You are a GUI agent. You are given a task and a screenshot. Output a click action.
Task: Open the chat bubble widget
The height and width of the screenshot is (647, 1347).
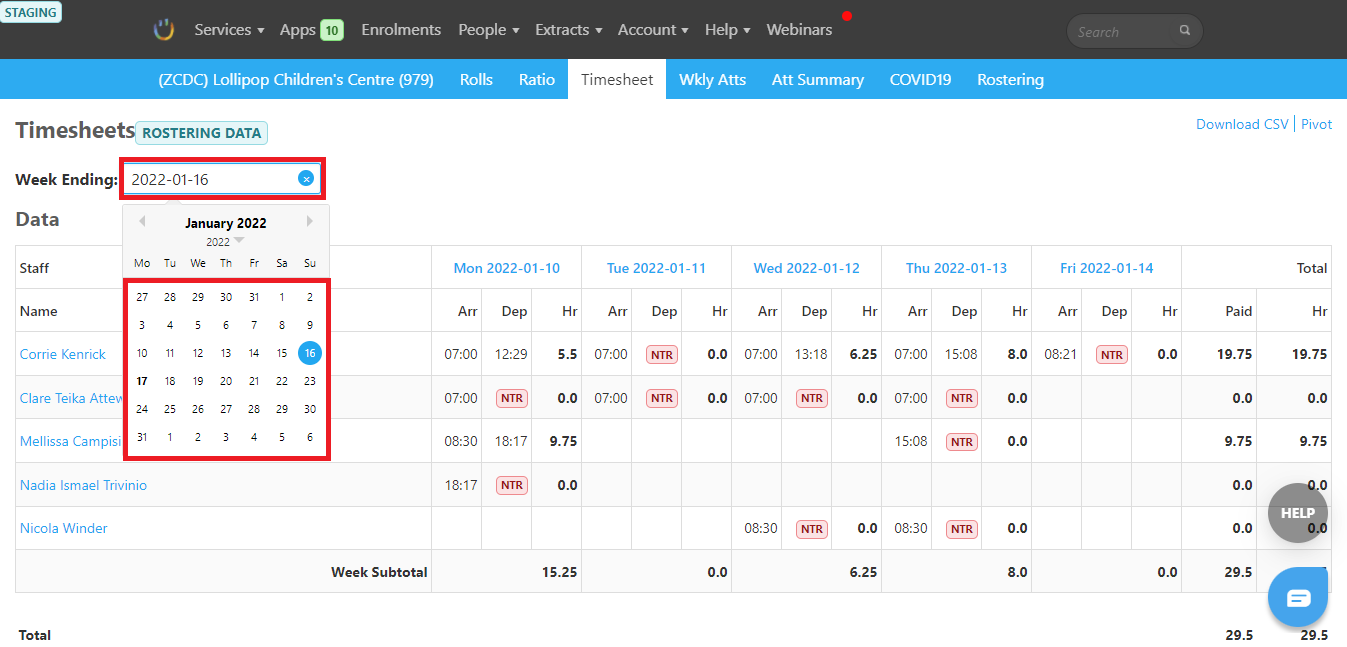[1298, 598]
